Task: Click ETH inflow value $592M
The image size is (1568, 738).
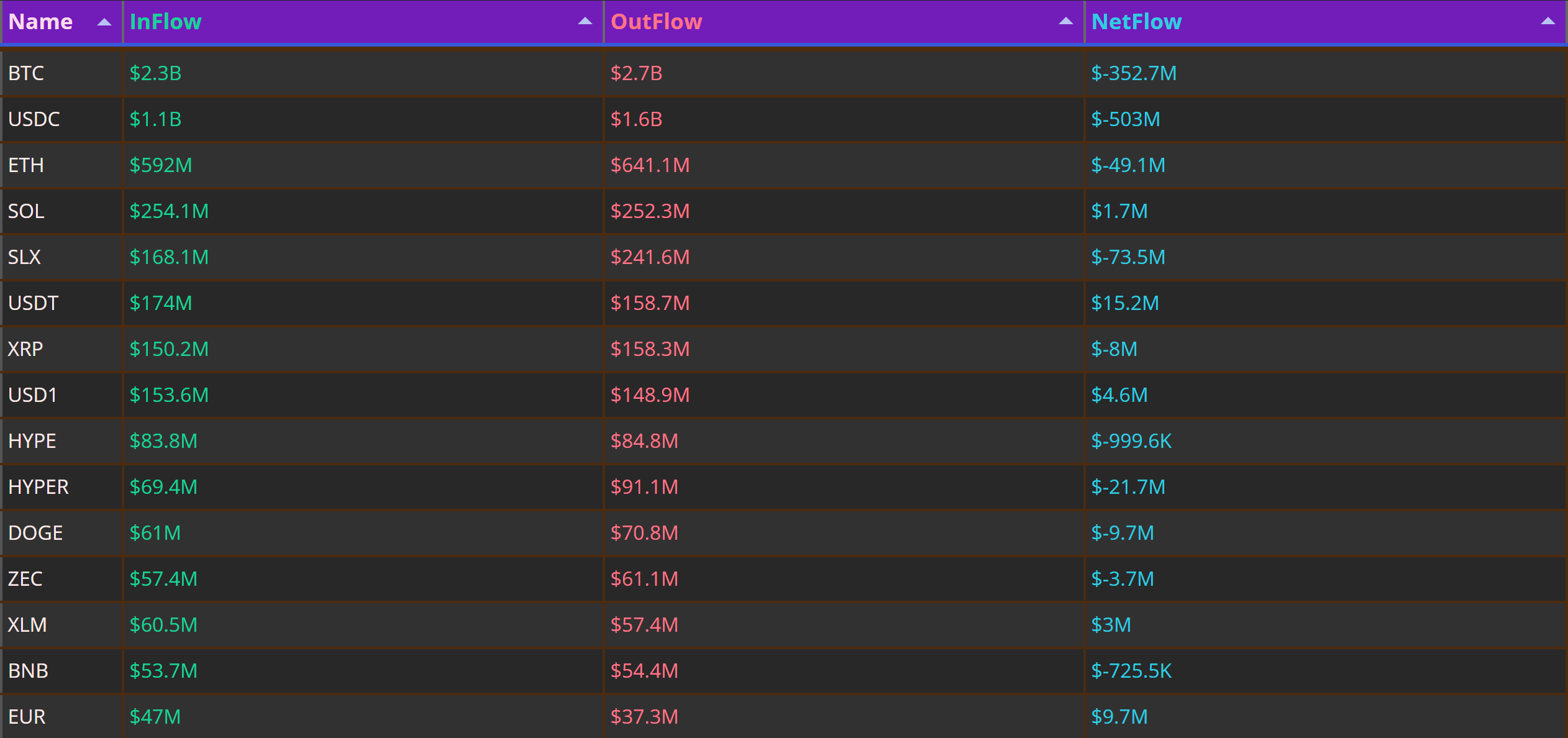Action: [161, 165]
